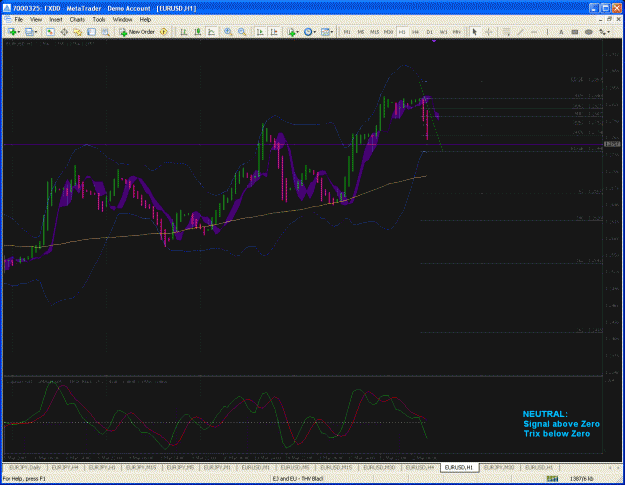This screenshot has width=625, height=485.
Task: Click the connection status bars indicator
Action: click(x=552, y=478)
